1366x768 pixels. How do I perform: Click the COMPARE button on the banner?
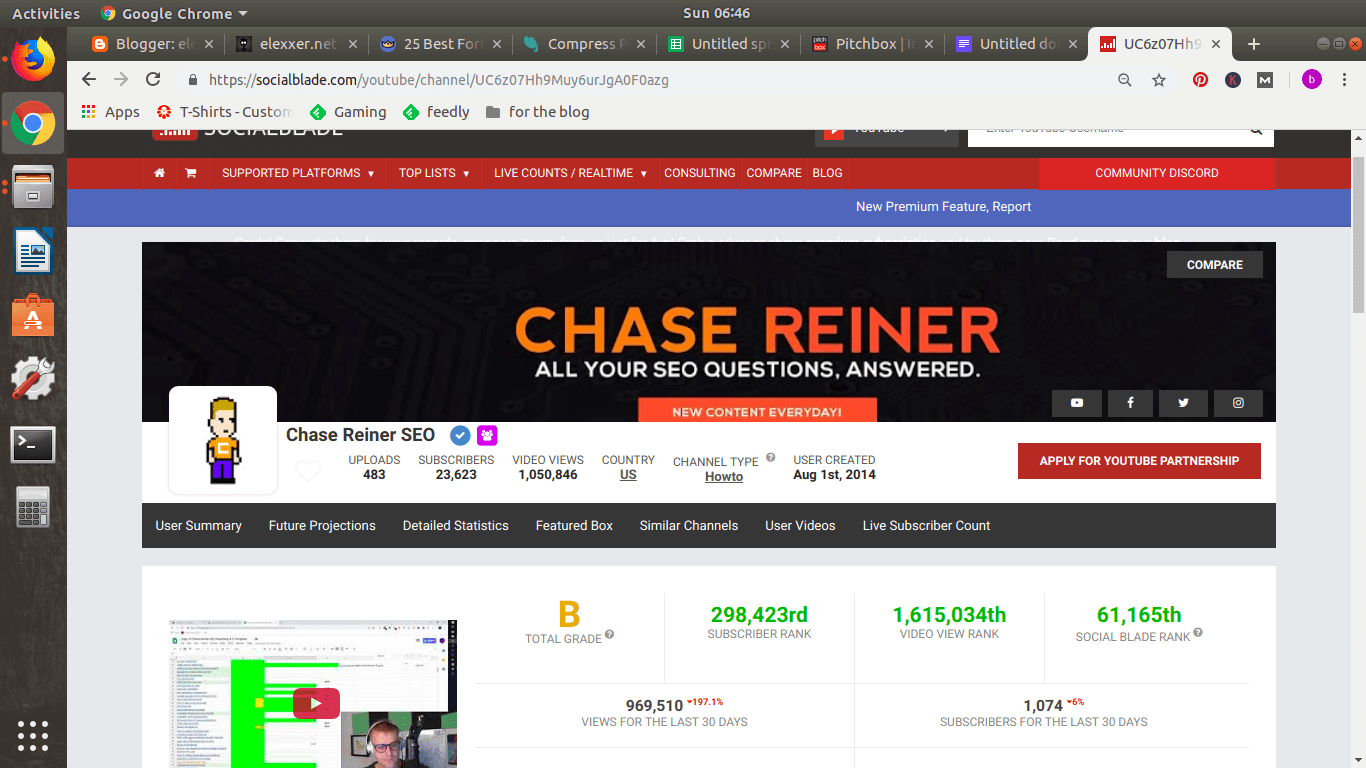coord(1215,265)
